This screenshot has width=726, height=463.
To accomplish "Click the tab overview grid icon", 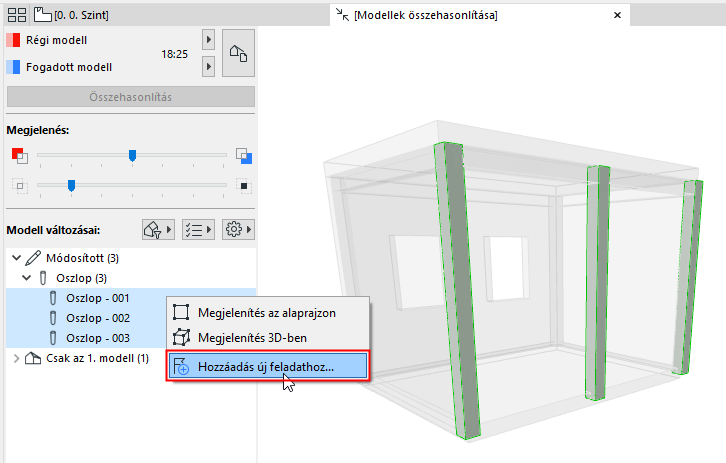I will click(x=17, y=15).
